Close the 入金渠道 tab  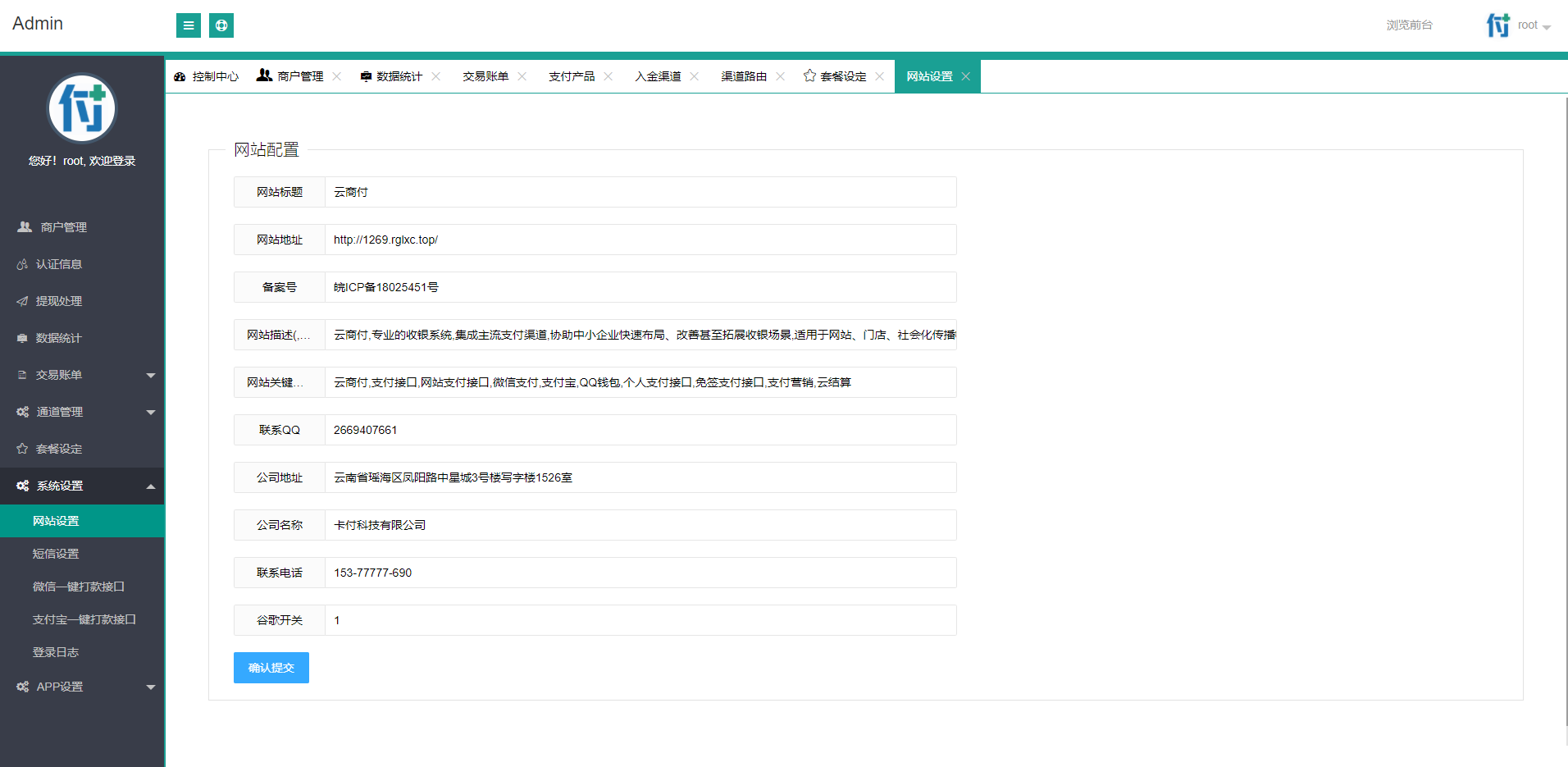click(x=695, y=76)
